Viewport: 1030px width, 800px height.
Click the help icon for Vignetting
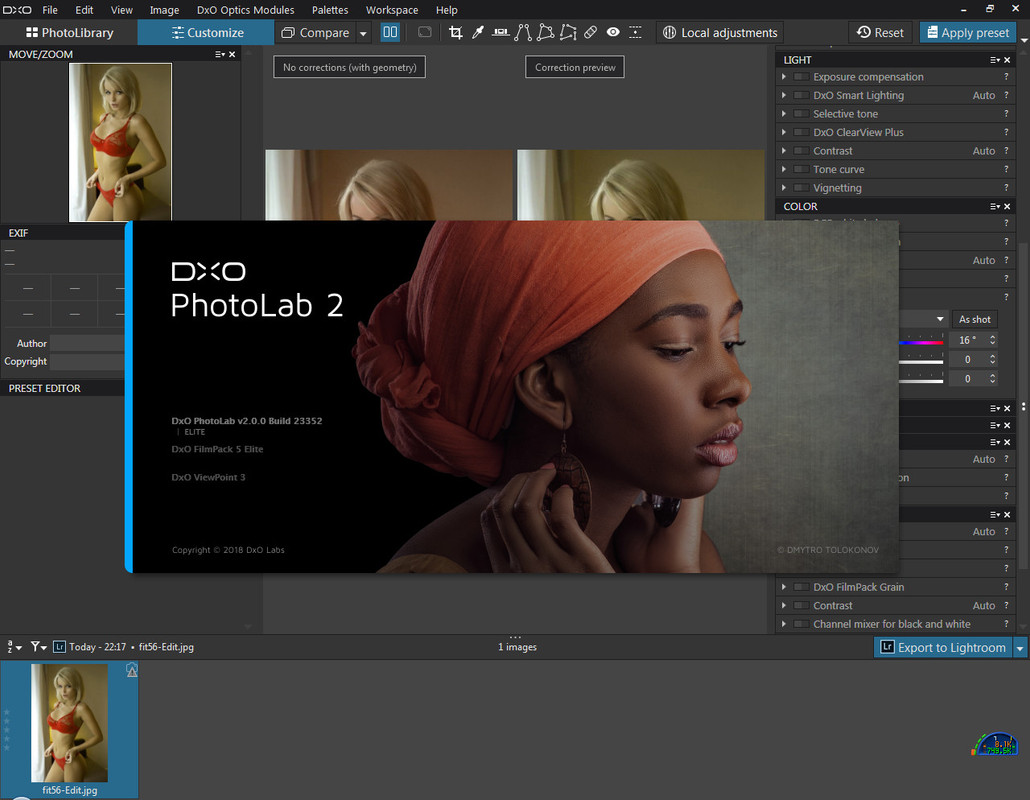point(1006,188)
